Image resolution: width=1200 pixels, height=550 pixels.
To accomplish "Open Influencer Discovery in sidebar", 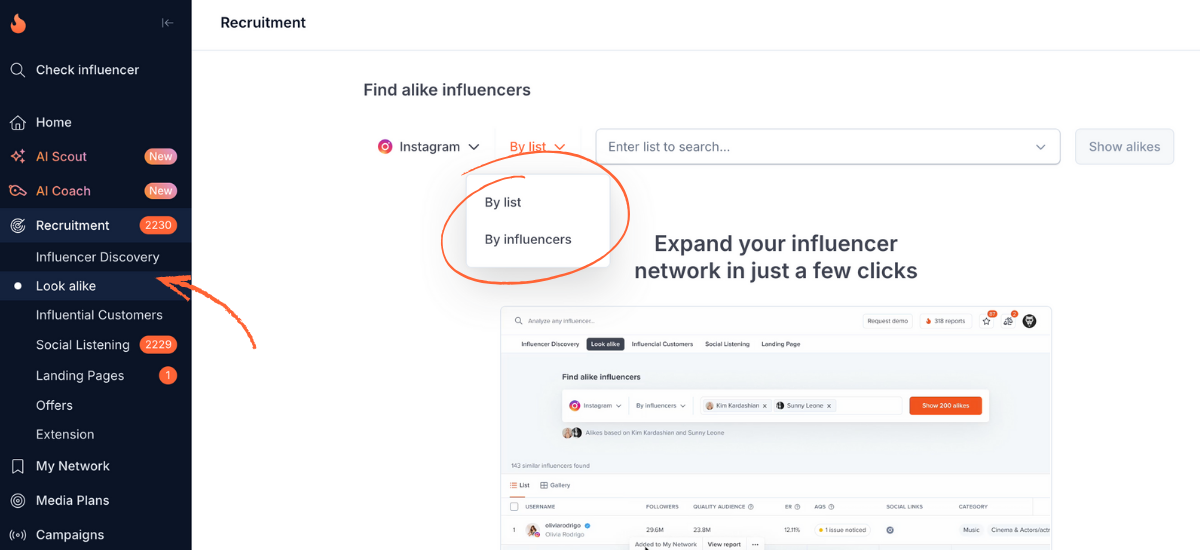I will [97, 257].
